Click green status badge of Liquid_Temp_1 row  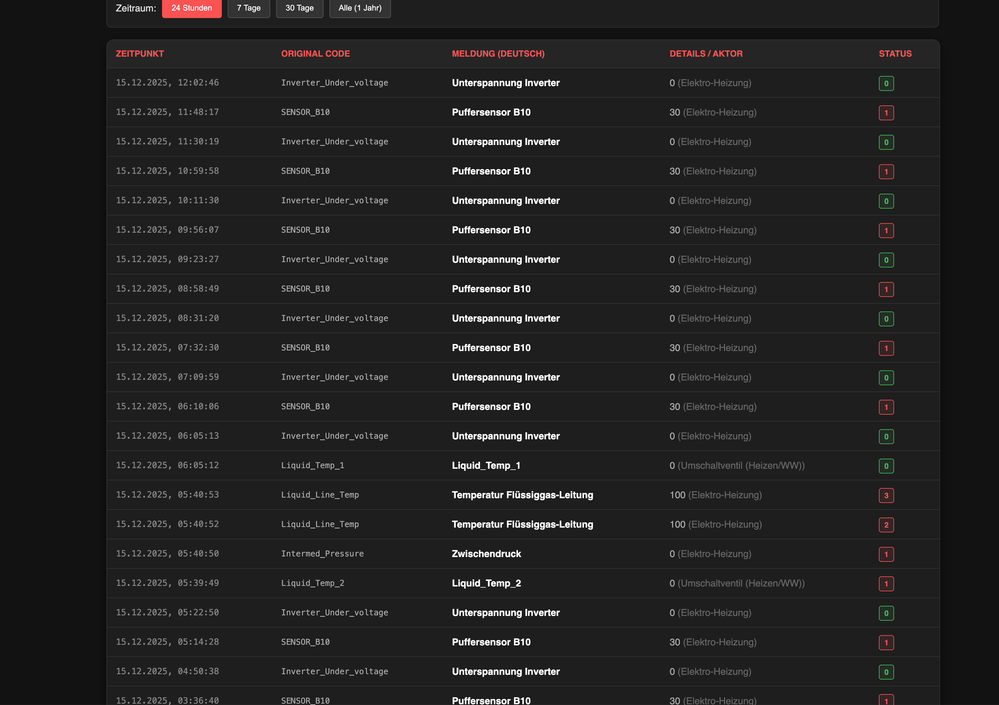coord(886,466)
